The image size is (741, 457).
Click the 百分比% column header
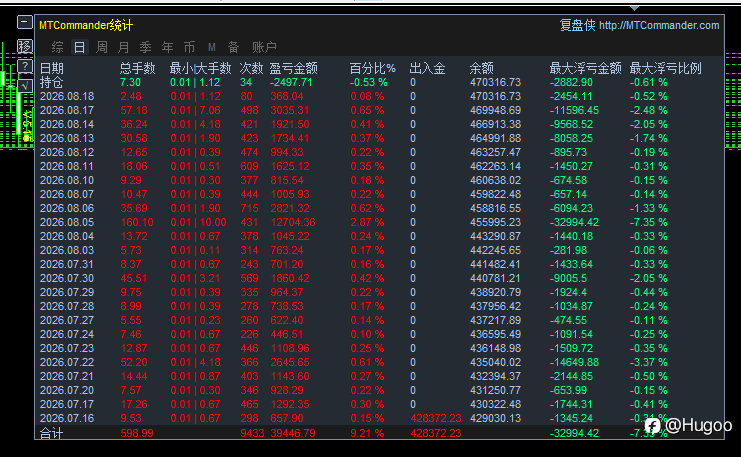point(372,68)
